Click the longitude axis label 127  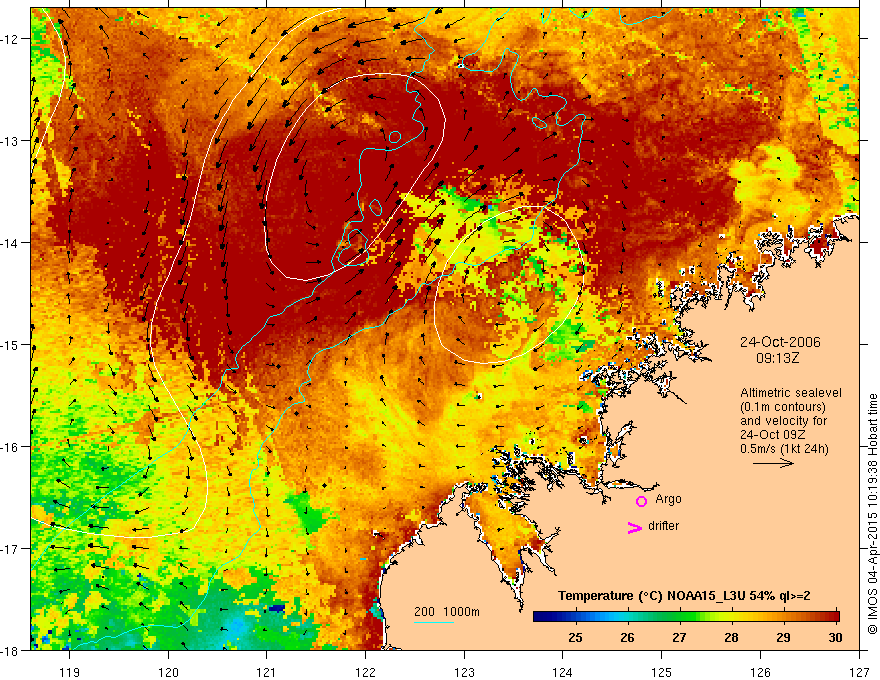click(859, 672)
